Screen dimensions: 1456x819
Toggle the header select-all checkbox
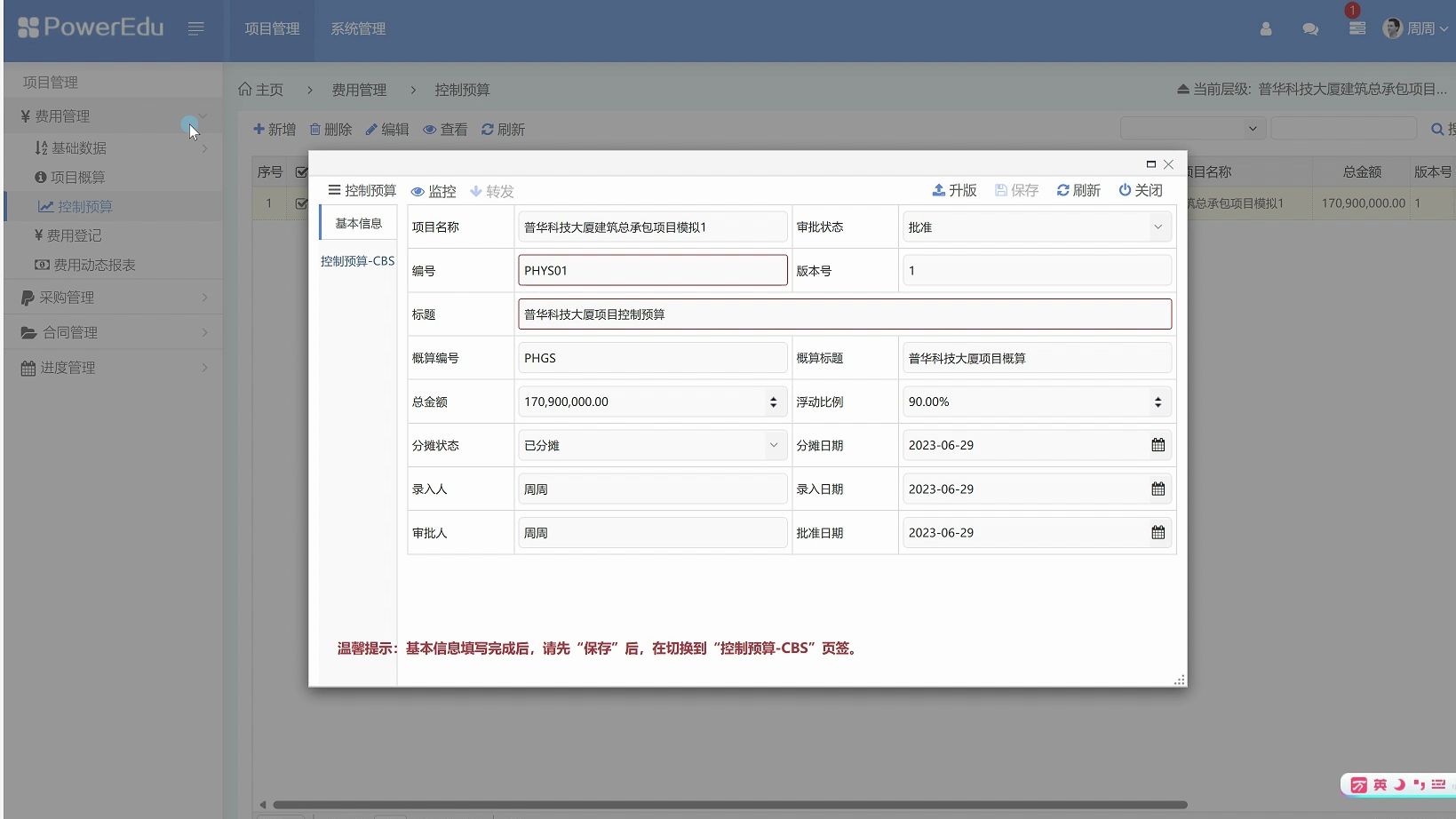302,172
